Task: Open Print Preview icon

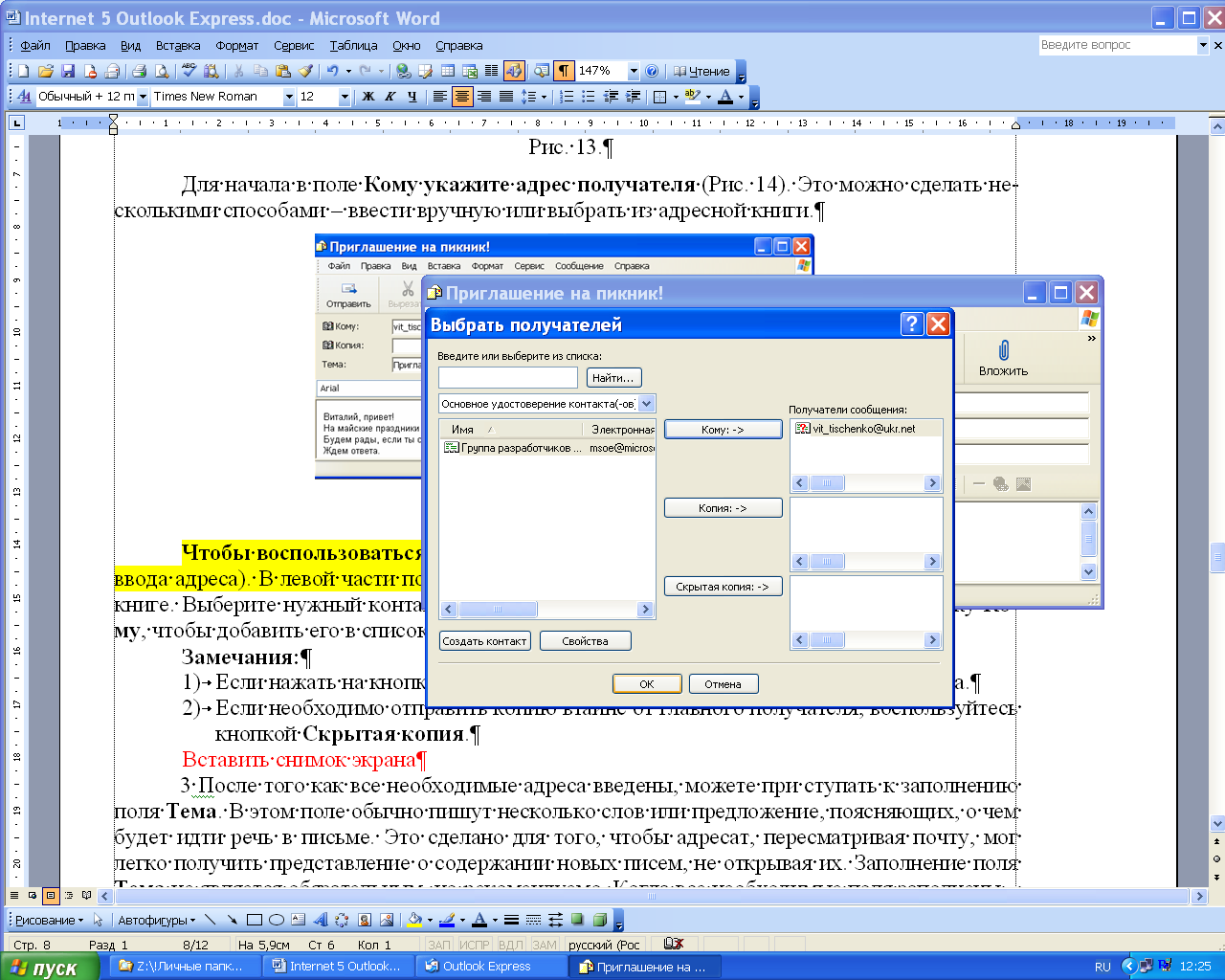Action: pos(162,71)
